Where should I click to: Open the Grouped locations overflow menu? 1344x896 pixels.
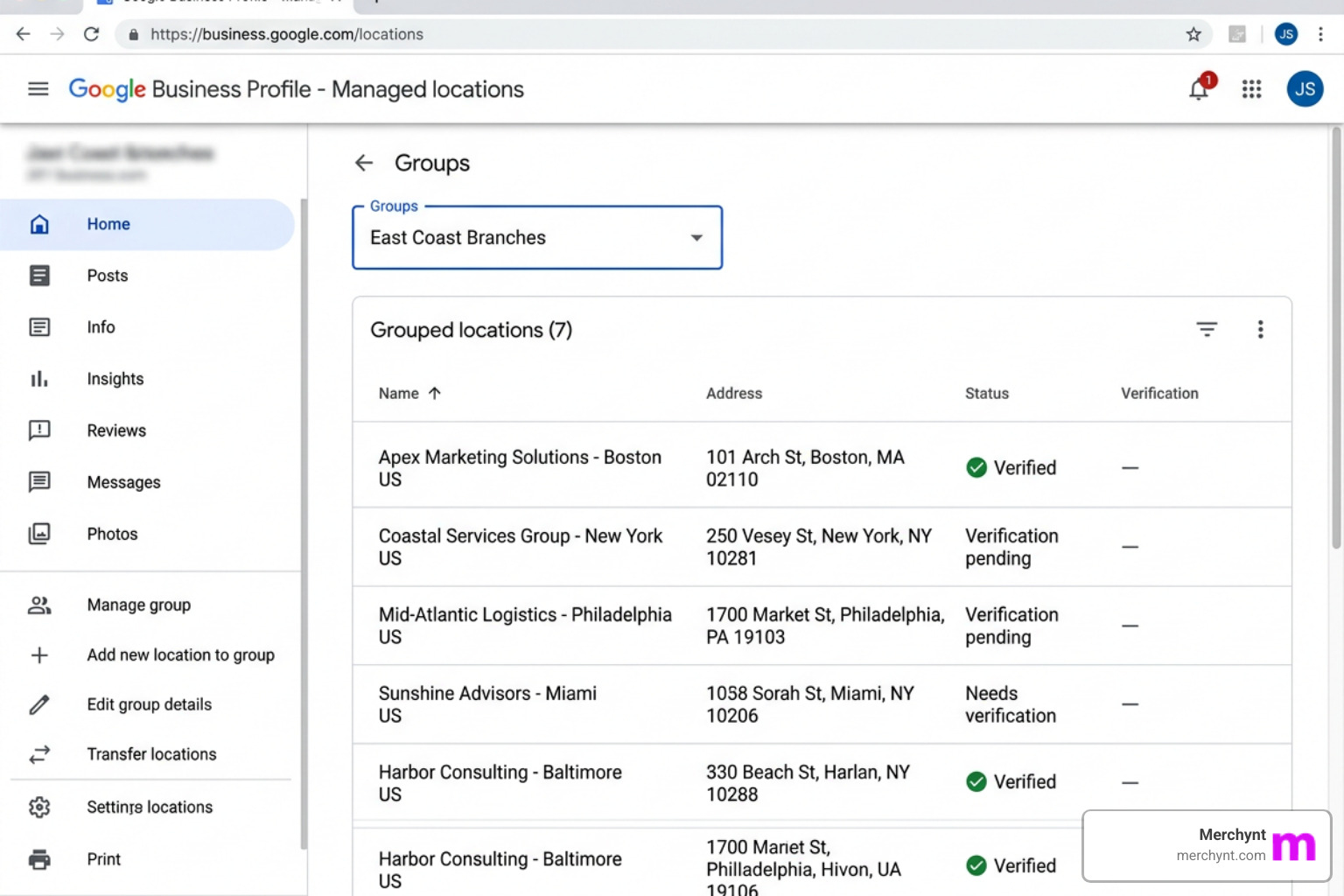point(1260,329)
